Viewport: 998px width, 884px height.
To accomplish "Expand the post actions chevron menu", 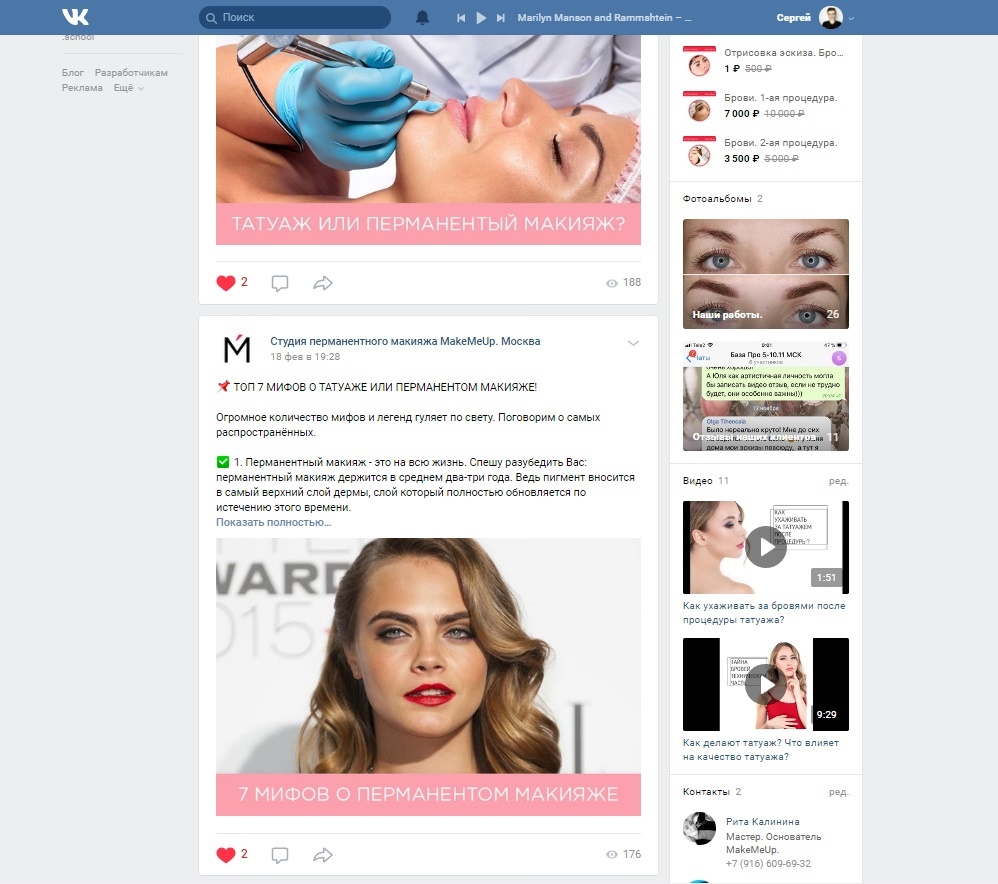I will 633,343.
